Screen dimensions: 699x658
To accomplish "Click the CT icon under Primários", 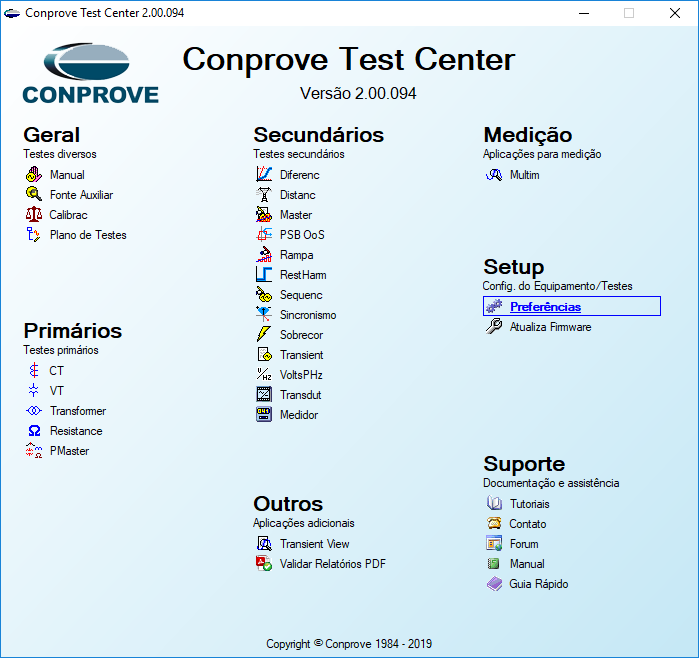I will (33, 370).
